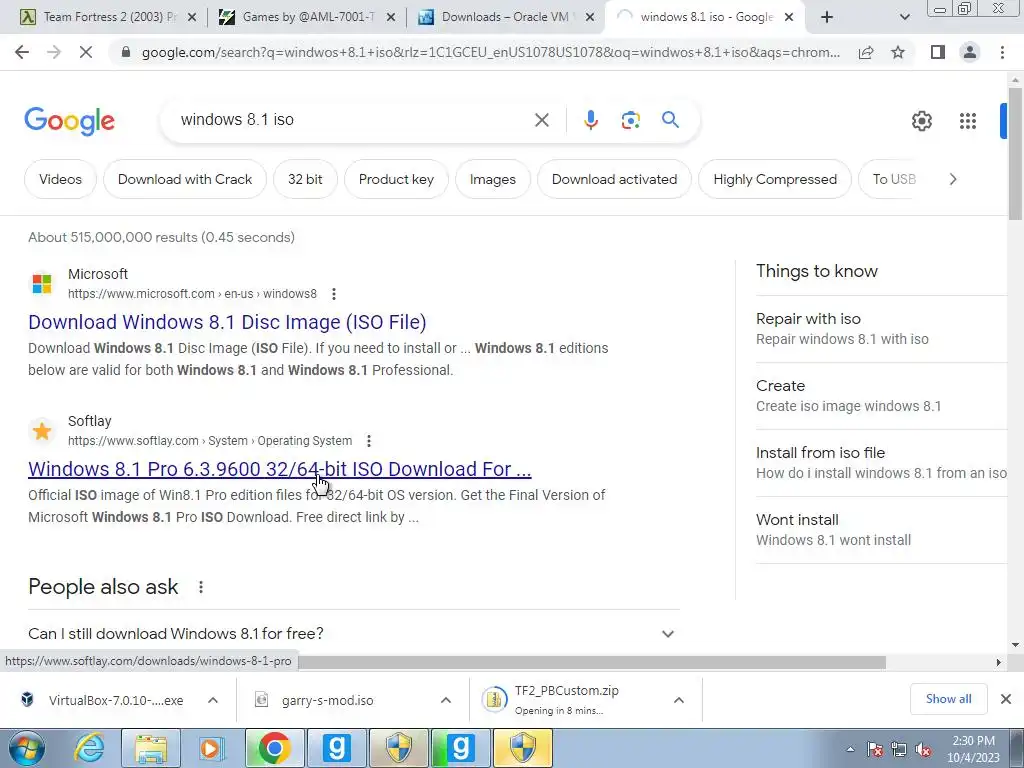Close the Team Fortress 2 tab

click(x=192, y=18)
